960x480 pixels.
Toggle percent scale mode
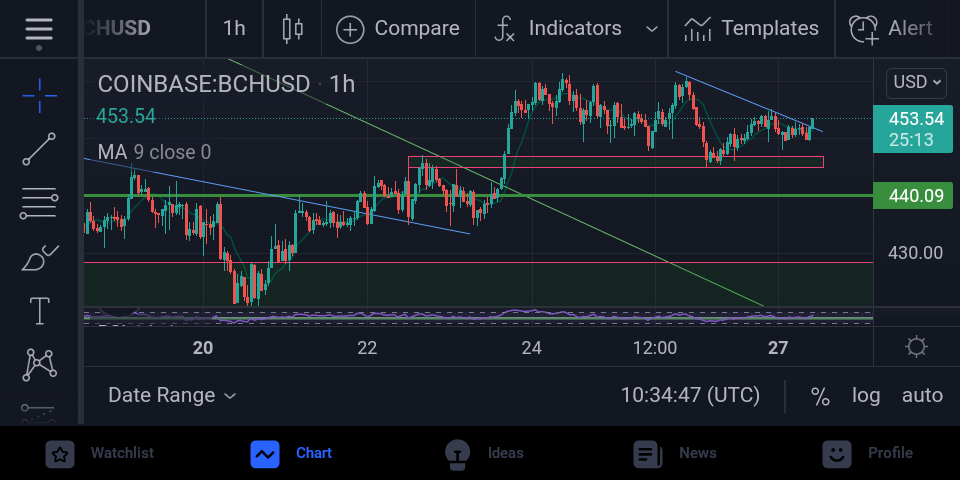[820, 396]
